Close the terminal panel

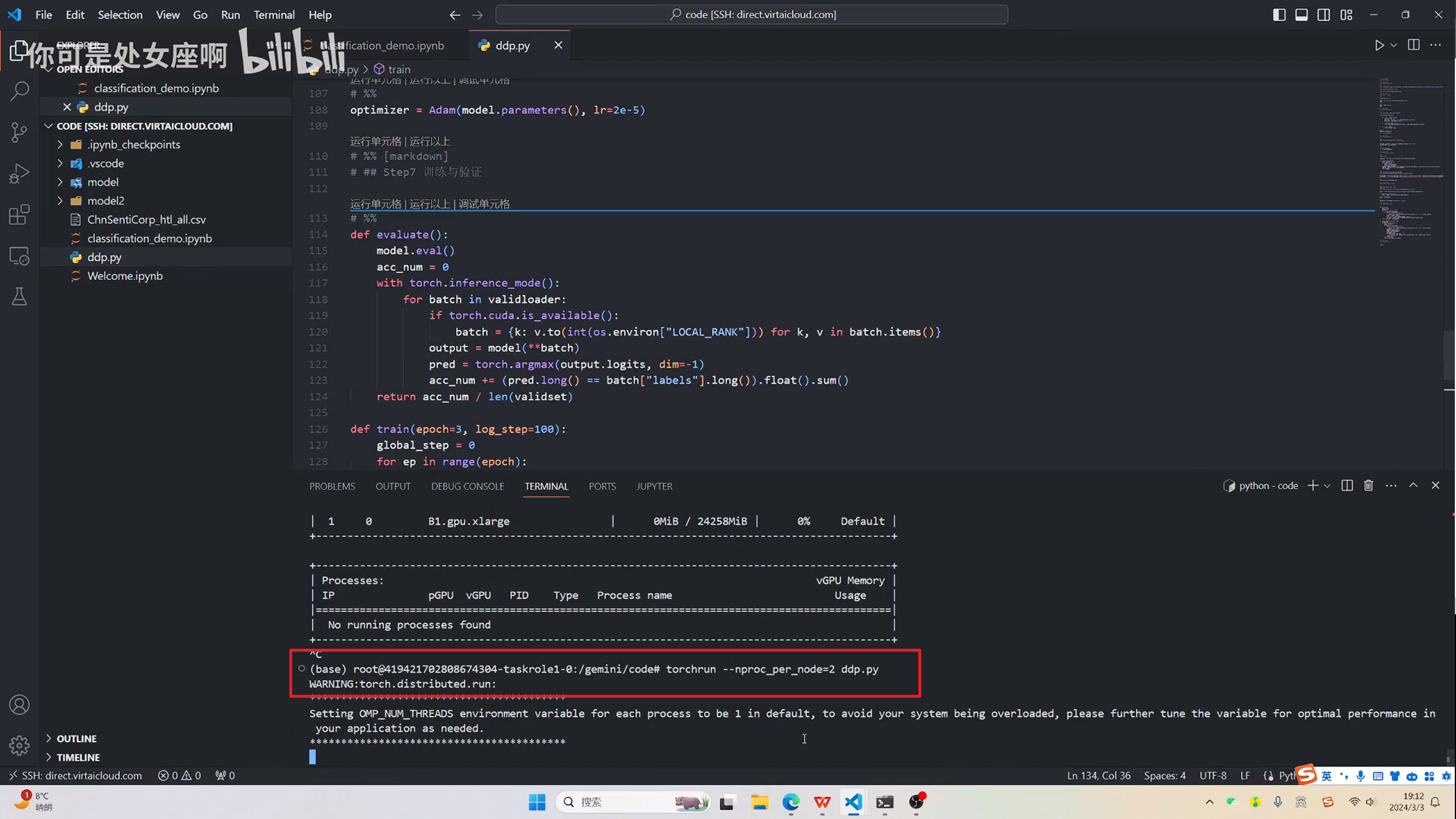(1436, 485)
